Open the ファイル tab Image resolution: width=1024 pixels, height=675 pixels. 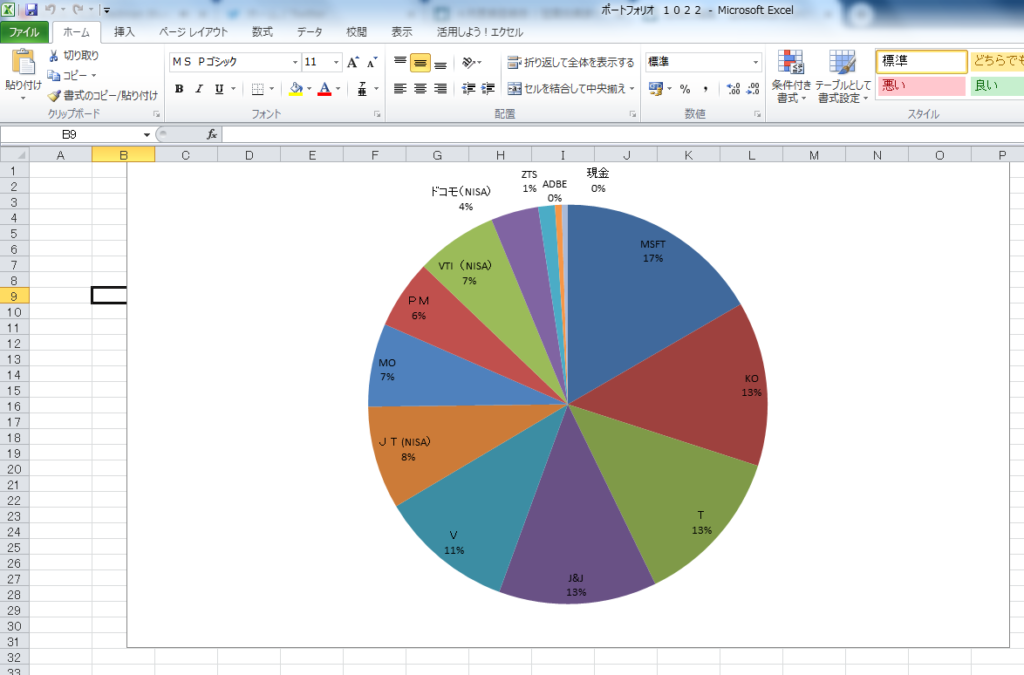(x=24, y=32)
